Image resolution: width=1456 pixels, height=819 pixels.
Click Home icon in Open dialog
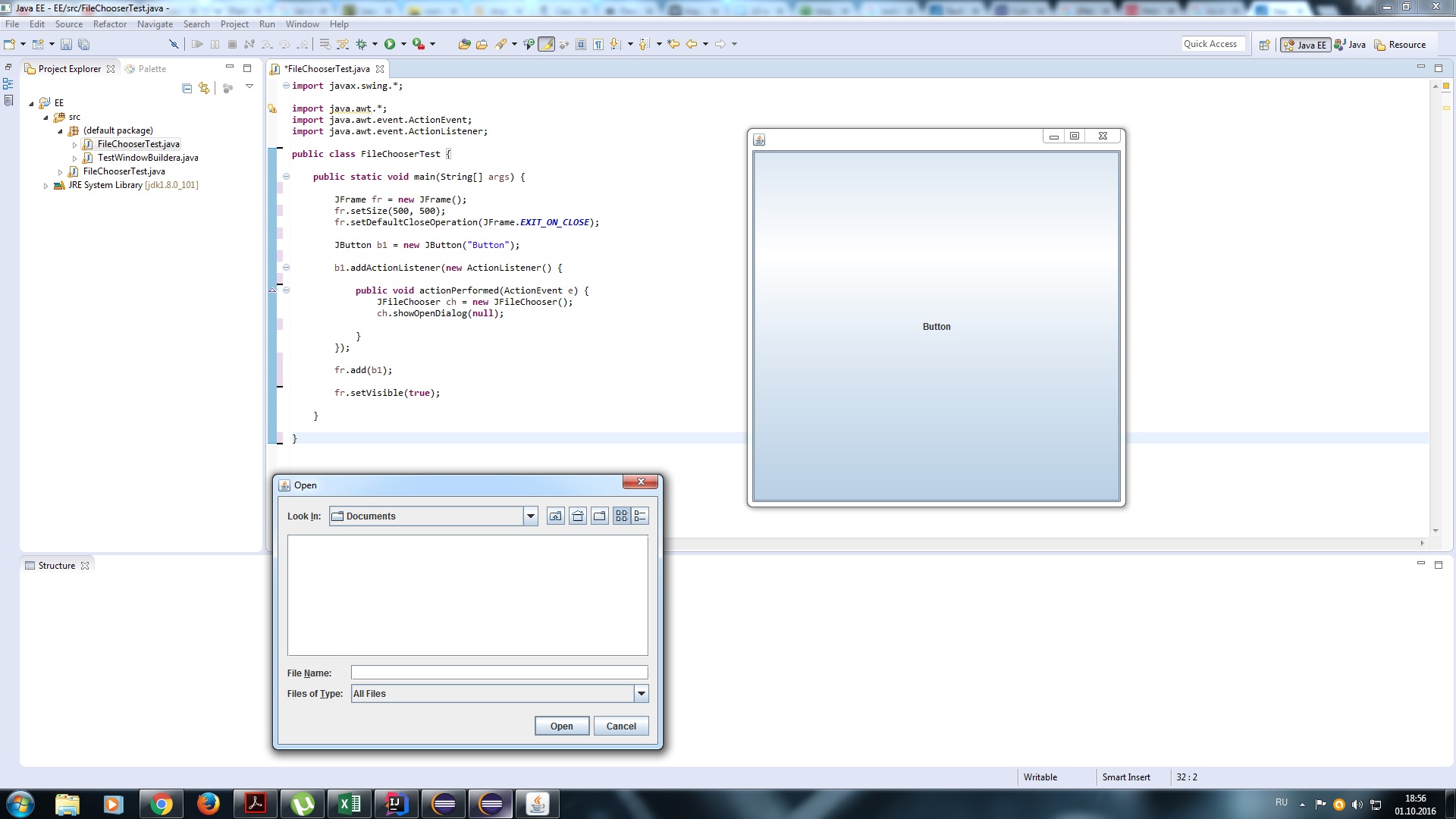coord(578,516)
